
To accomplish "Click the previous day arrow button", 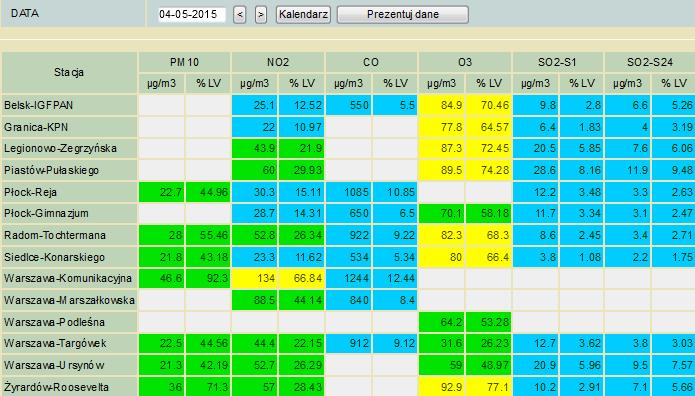I will [239, 15].
